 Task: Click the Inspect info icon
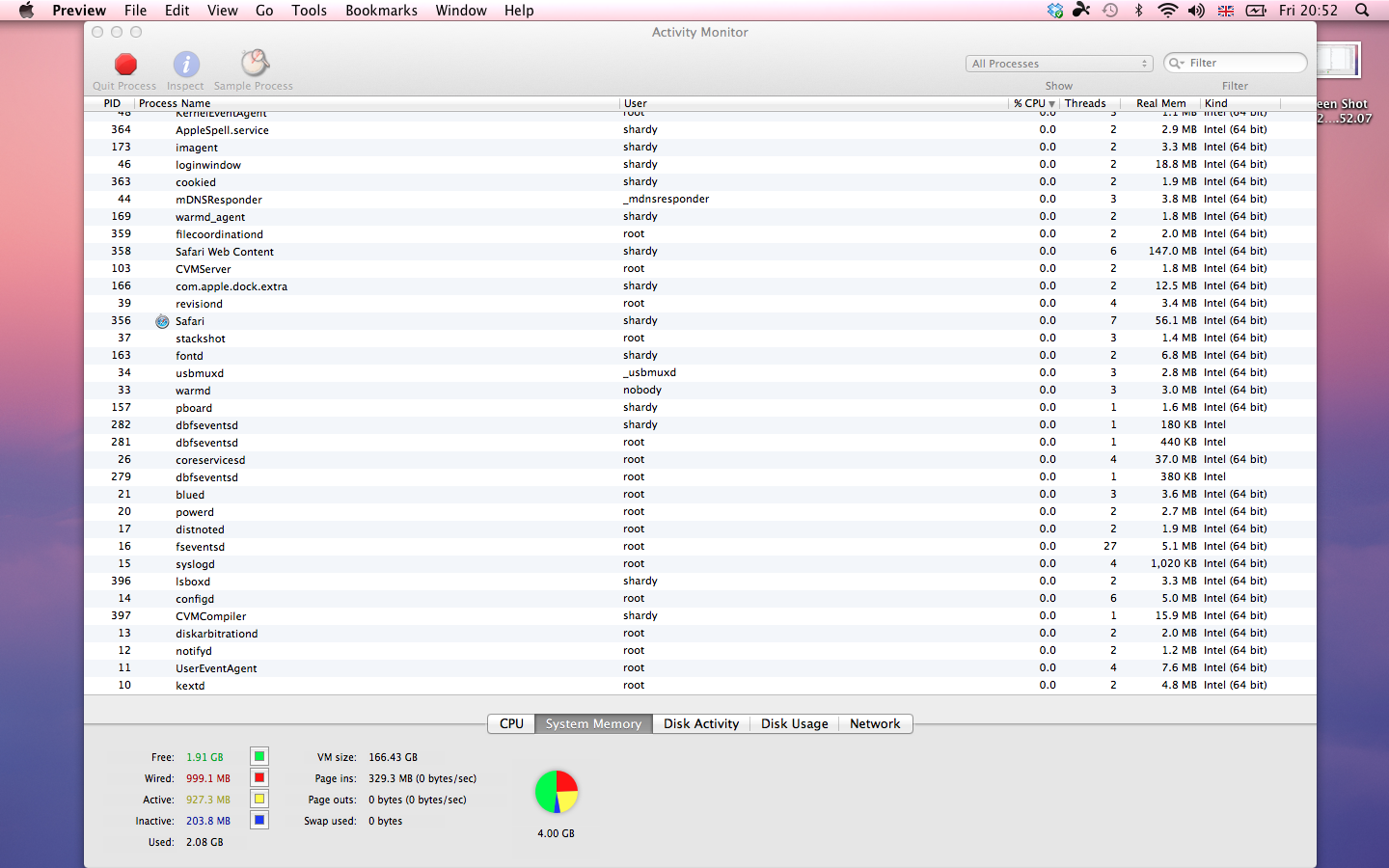186,65
